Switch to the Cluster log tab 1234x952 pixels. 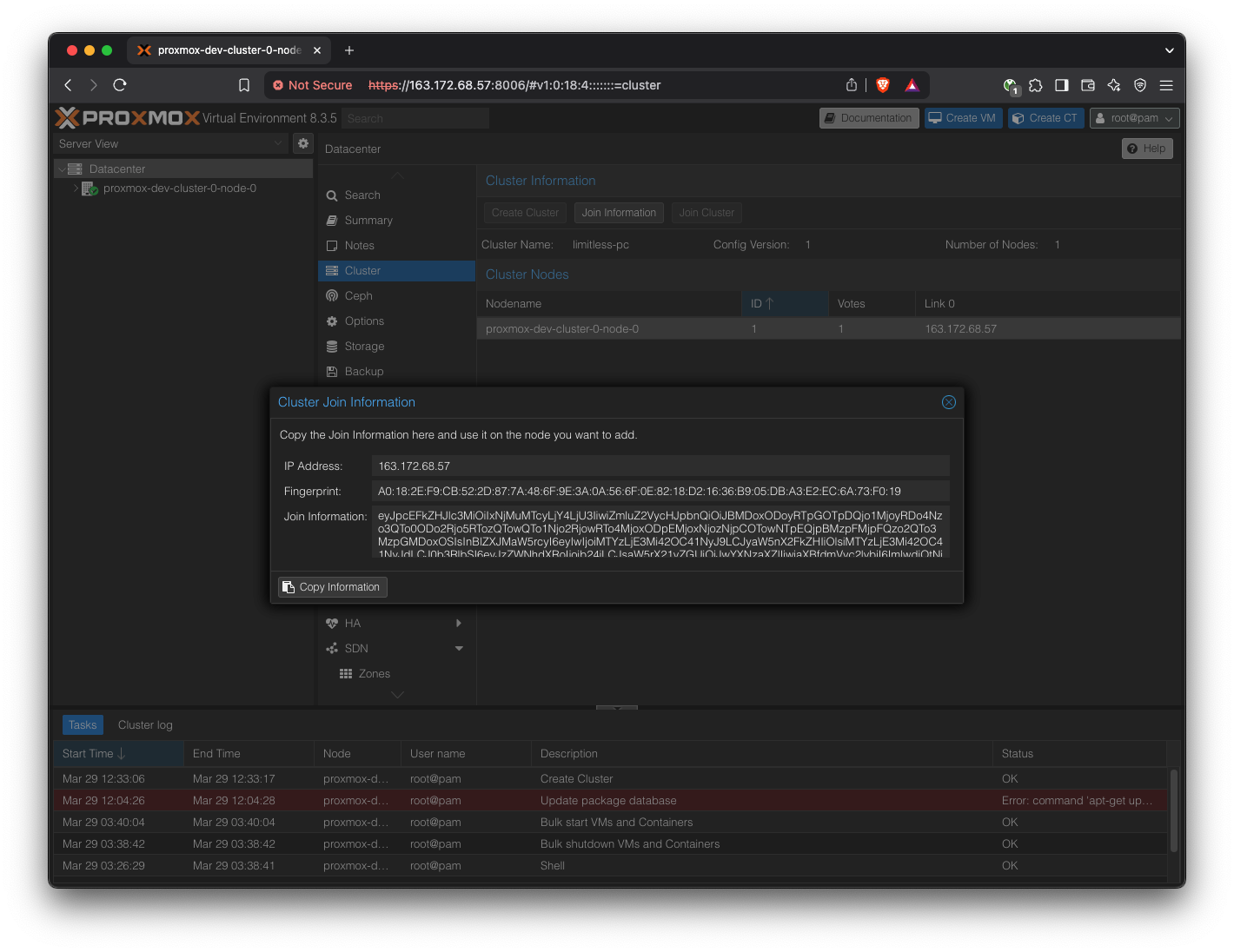coord(145,725)
